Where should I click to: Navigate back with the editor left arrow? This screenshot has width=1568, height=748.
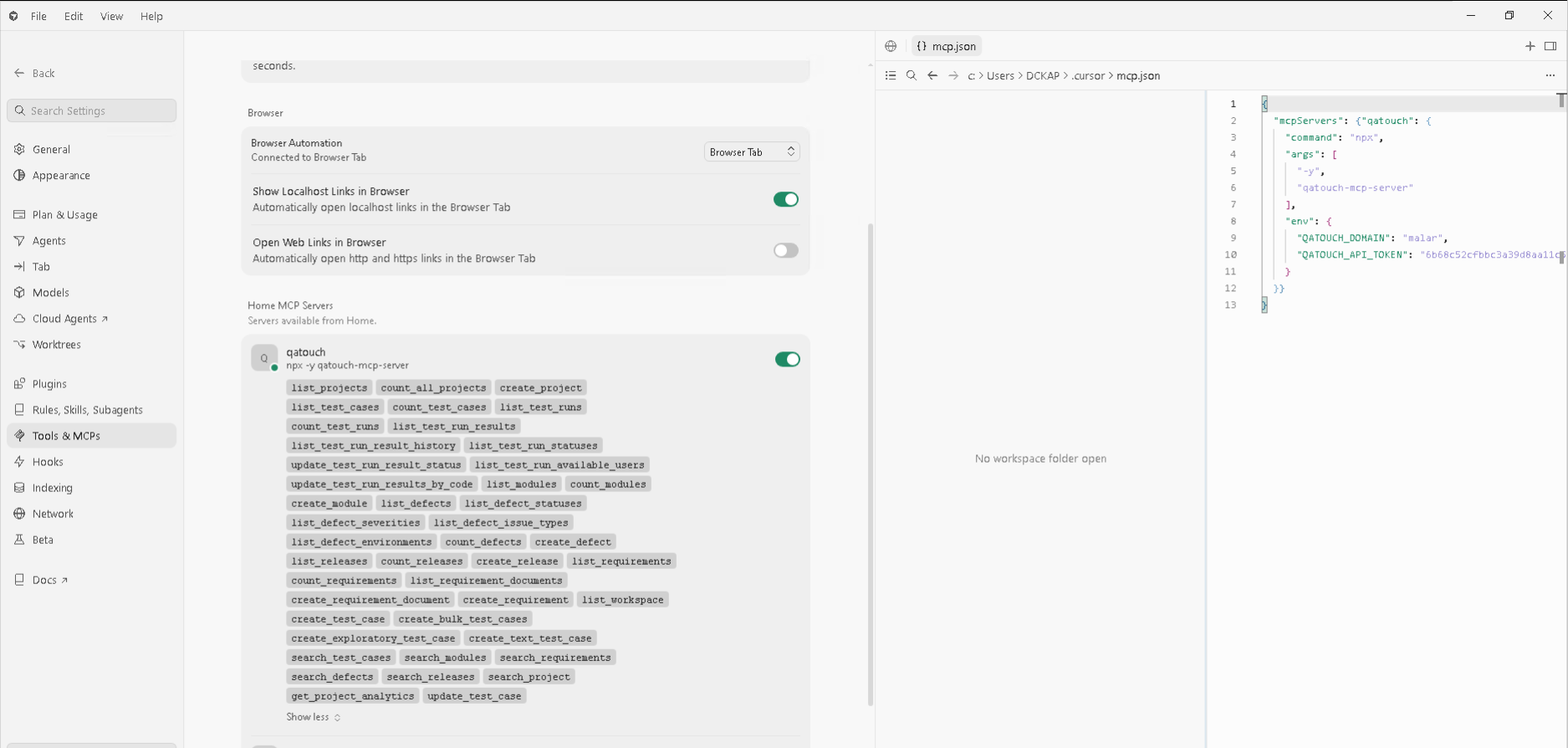point(932,75)
